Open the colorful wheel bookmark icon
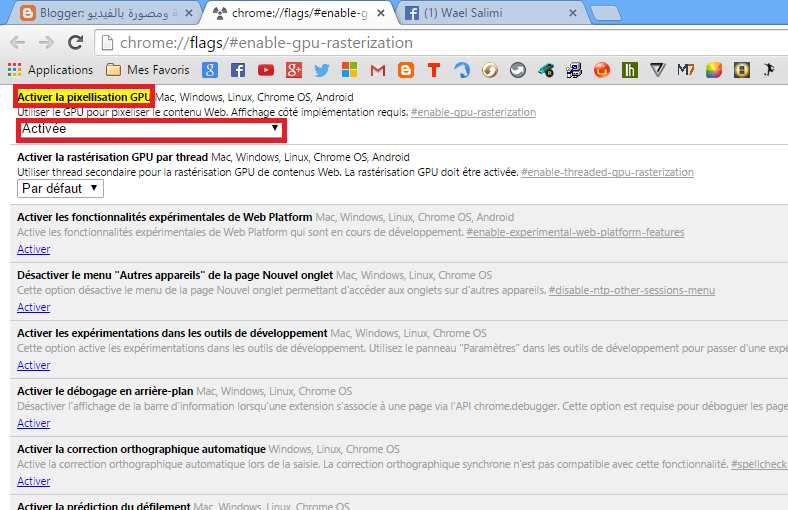 [714, 70]
